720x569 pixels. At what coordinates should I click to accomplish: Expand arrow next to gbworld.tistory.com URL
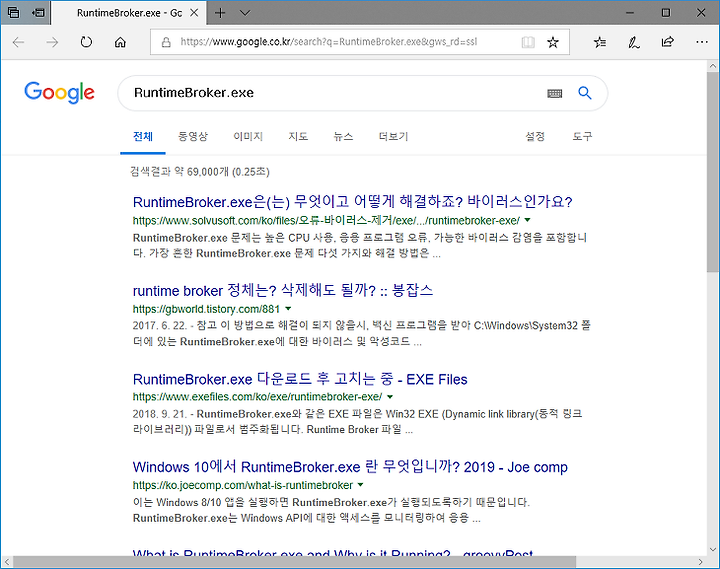coord(288,309)
